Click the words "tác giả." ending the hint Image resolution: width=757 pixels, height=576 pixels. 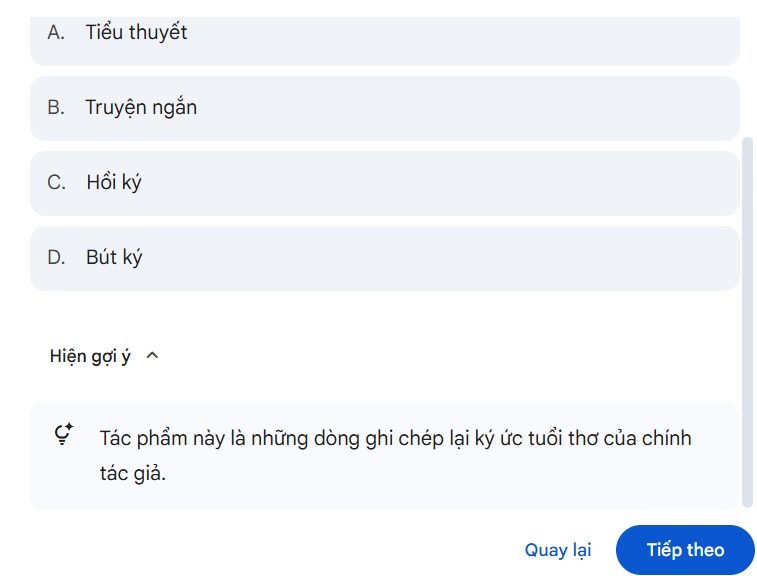(133, 473)
